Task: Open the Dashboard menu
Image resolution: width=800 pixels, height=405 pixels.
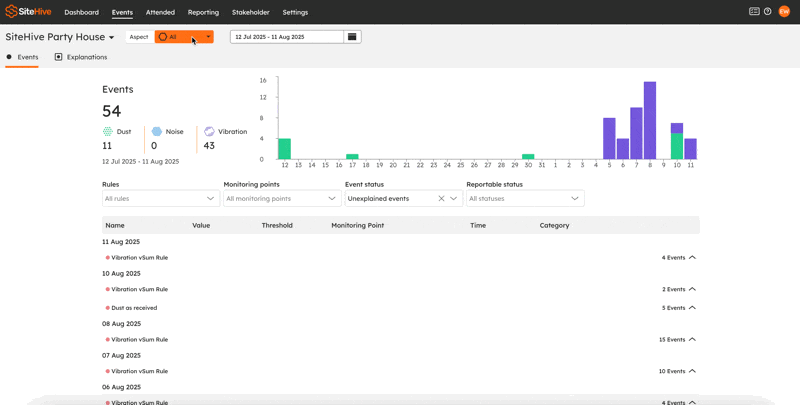Action: coord(82,12)
